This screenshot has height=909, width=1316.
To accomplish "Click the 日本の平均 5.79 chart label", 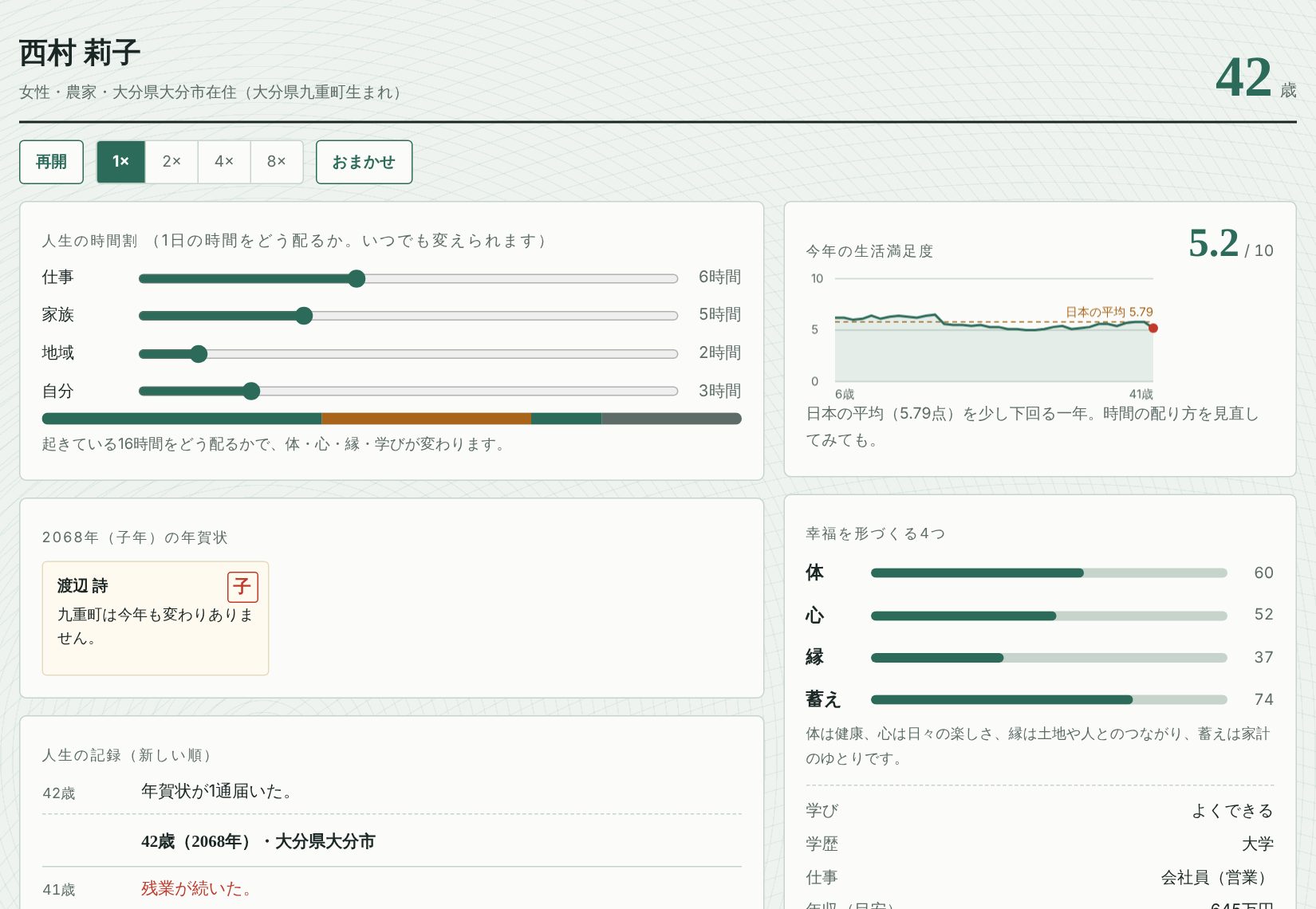I will tap(1109, 312).
